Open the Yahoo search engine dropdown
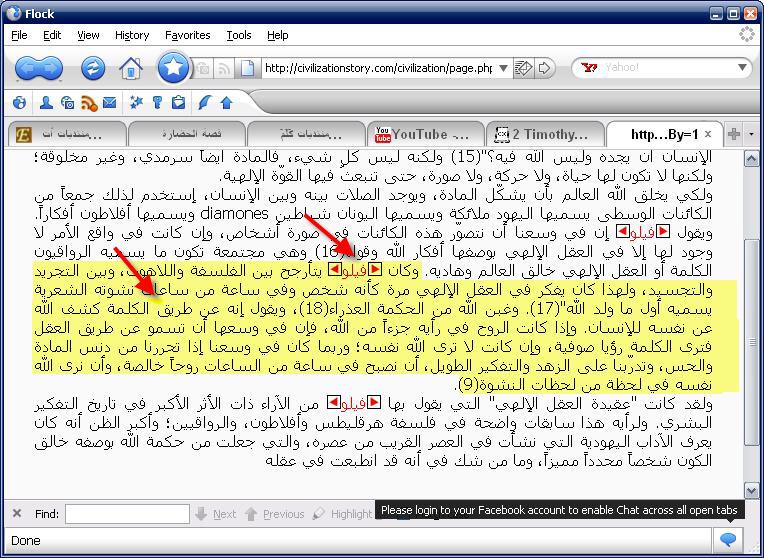The width and height of the screenshot is (764, 558). pyautogui.click(x=590, y=68)
